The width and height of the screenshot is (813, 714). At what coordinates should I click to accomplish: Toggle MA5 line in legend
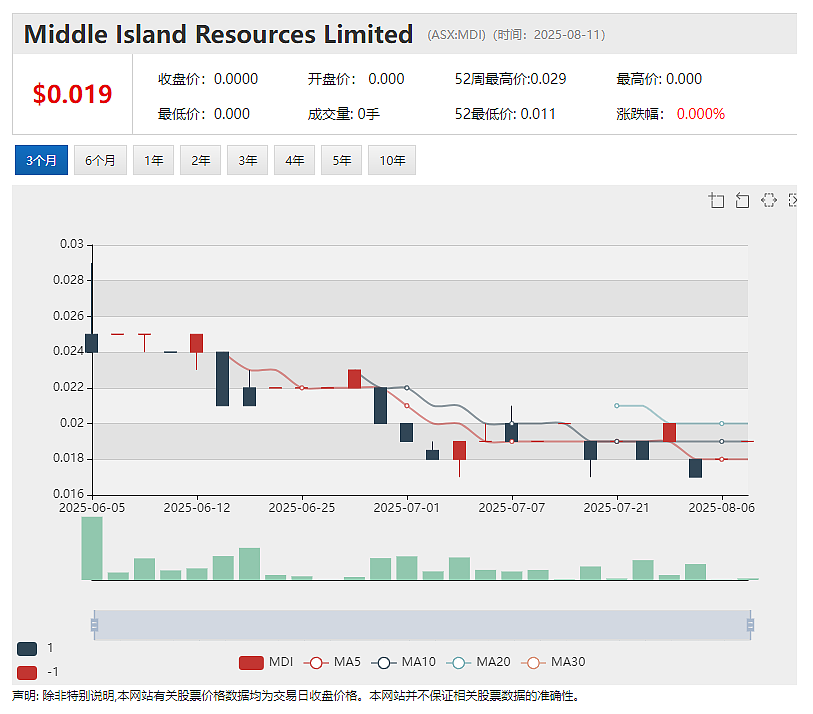[332, 662]
